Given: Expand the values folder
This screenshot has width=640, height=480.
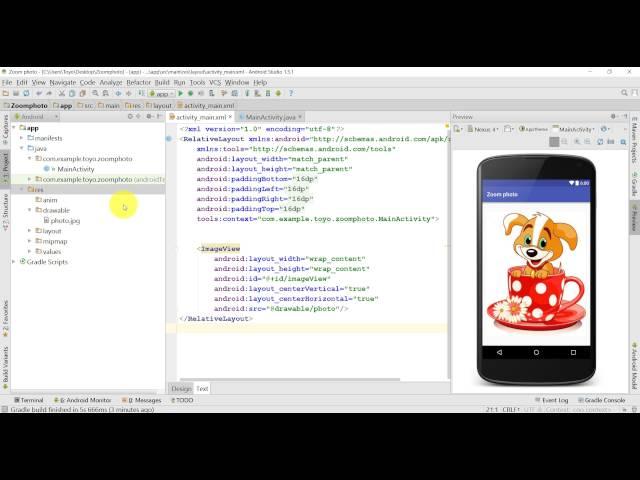Looking at the screenshot, I should click(x=30, y=251).
